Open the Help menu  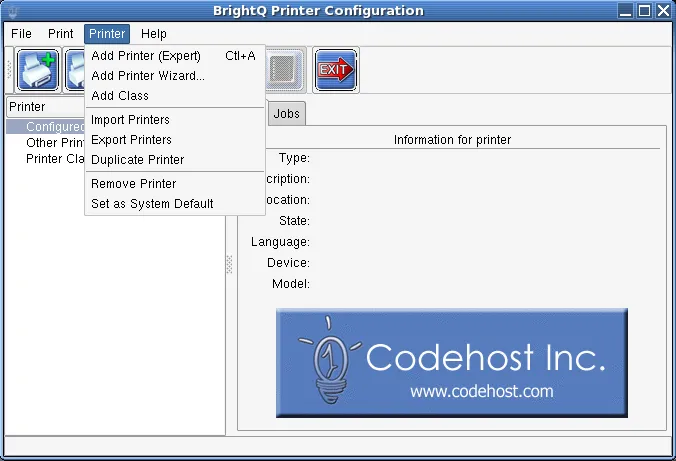(153, 34)
